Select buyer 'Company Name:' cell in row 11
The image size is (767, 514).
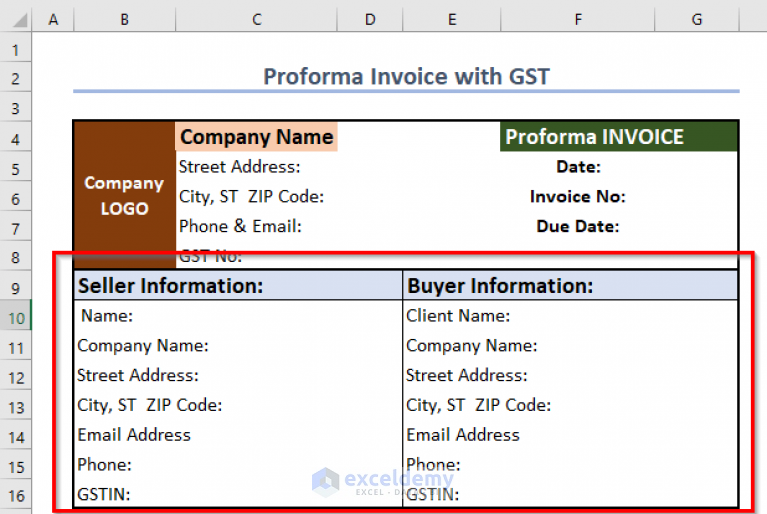click(570, 345)
